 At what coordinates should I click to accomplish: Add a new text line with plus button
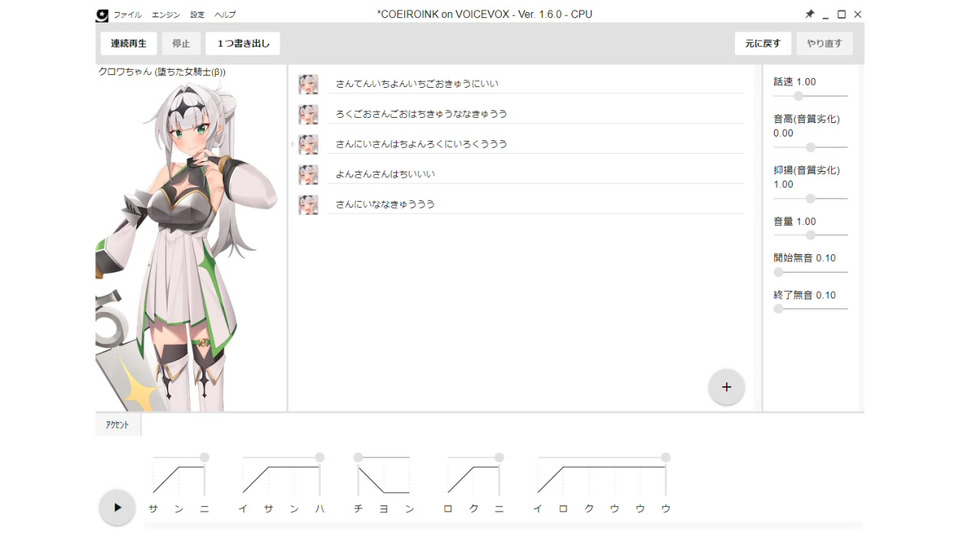tap(726, 387)
